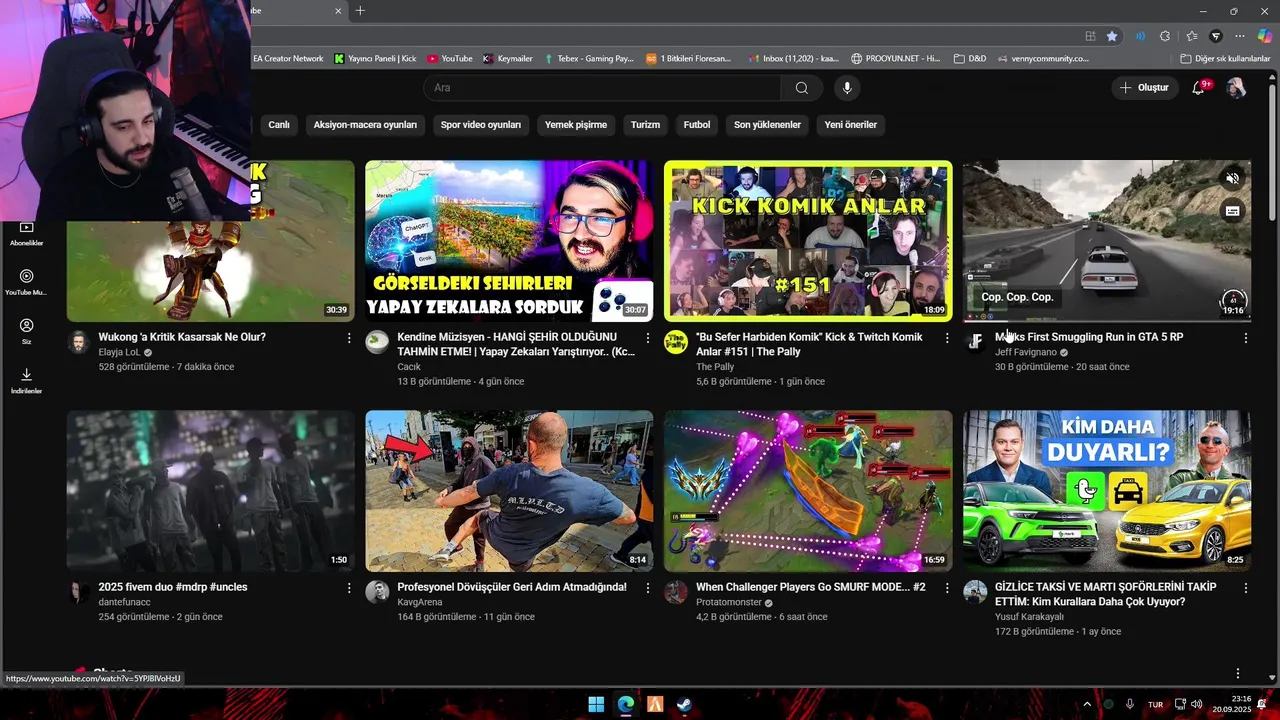Open Abonelikler in the left sidebar
1280x720 pixels.
pyautogui.click(x=27, y=234)
